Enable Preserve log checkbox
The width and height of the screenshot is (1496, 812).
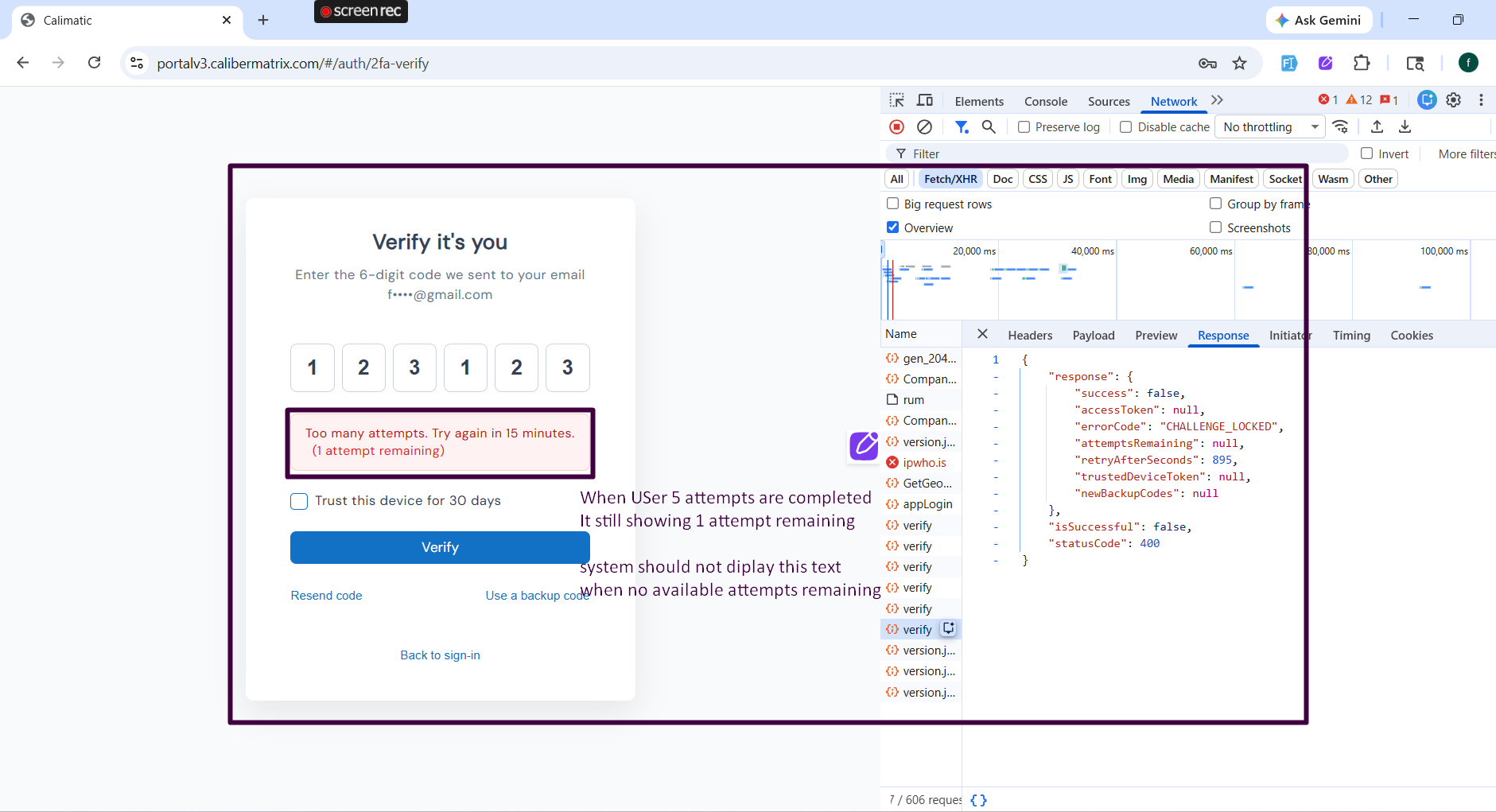click(1024, 127)
